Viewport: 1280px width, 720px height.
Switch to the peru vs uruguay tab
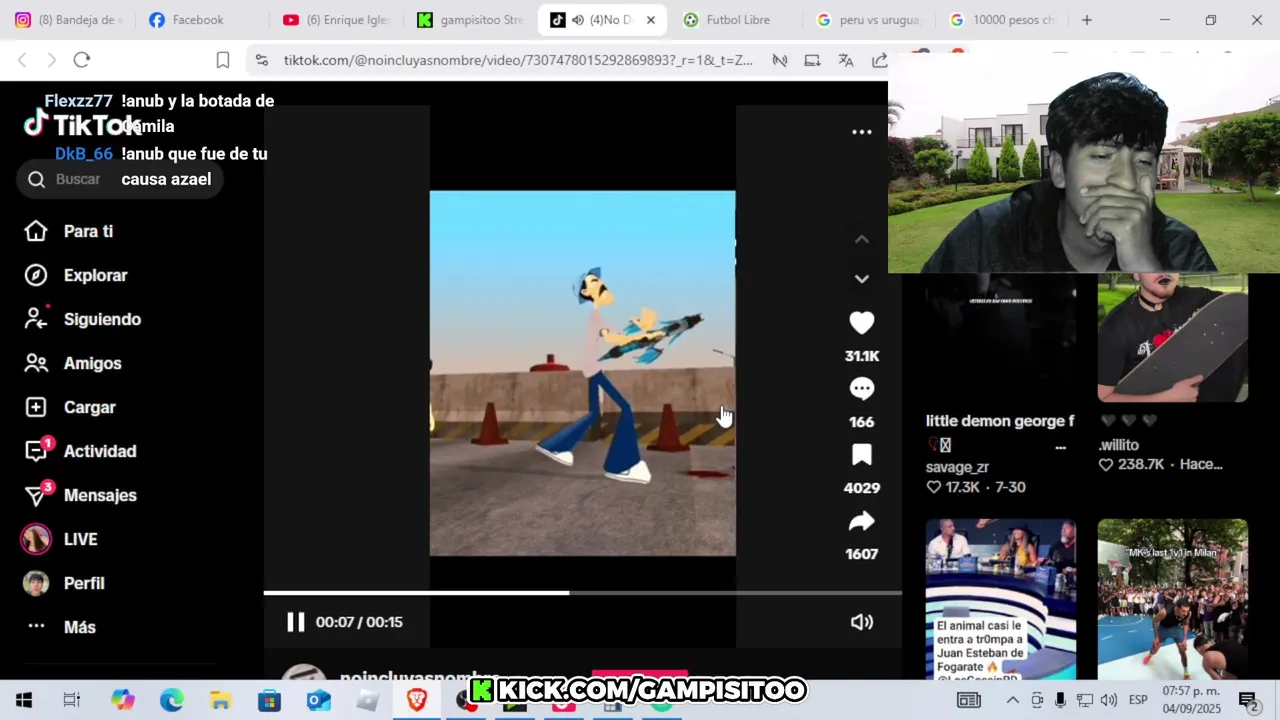[x=868, y=20]
